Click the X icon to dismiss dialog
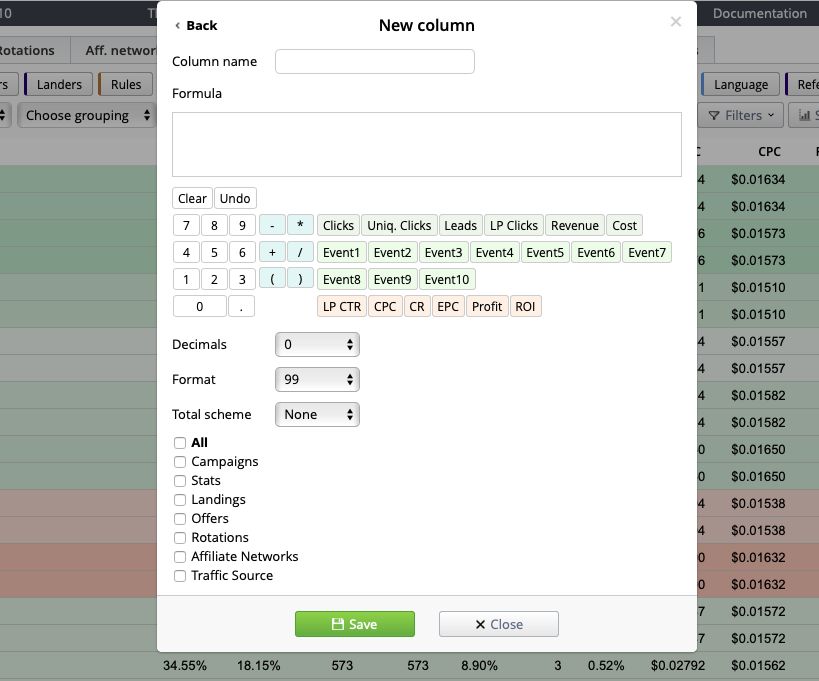The width and height of the screenshot is (819, 681). click(x=676, y=22)
